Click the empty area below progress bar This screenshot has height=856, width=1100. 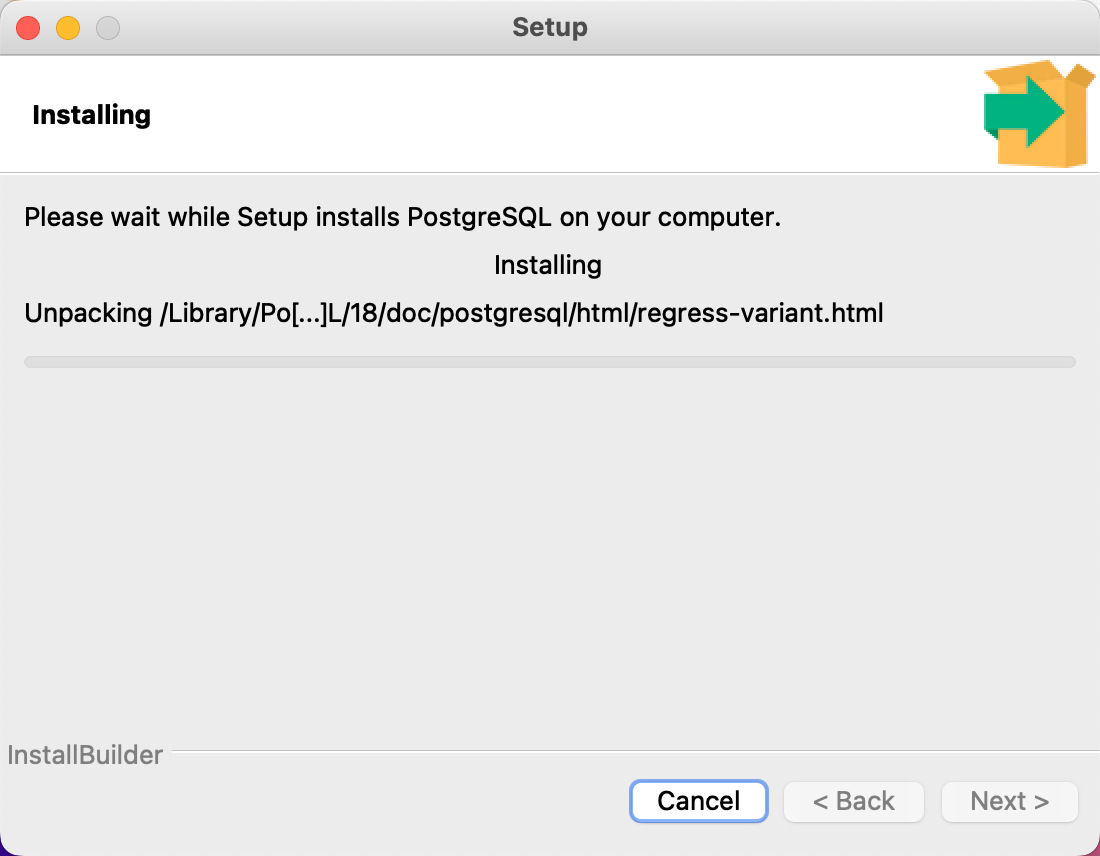[550, 554]
